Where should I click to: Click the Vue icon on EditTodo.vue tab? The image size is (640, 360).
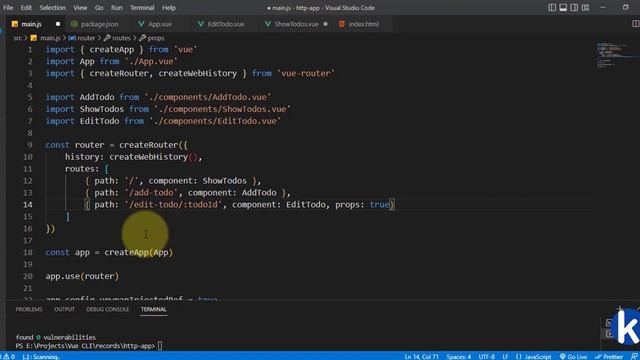click(x=200, y=24)
